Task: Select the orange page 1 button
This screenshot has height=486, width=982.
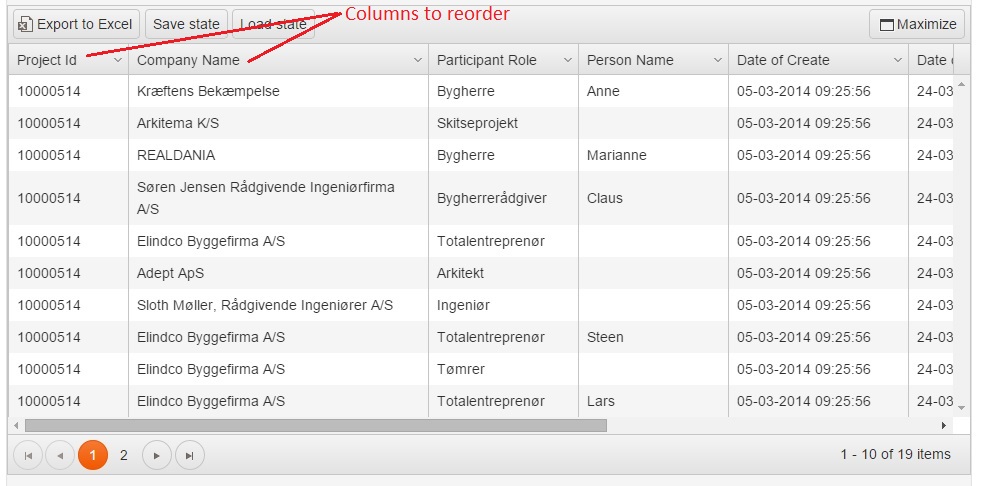Action: click(93, 455)
